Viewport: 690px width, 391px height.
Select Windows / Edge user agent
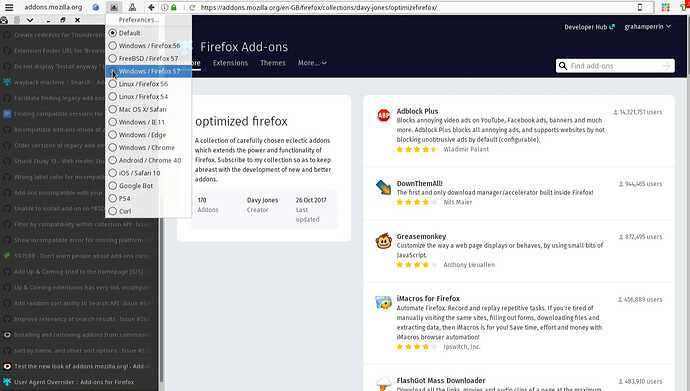pos(148,135)
